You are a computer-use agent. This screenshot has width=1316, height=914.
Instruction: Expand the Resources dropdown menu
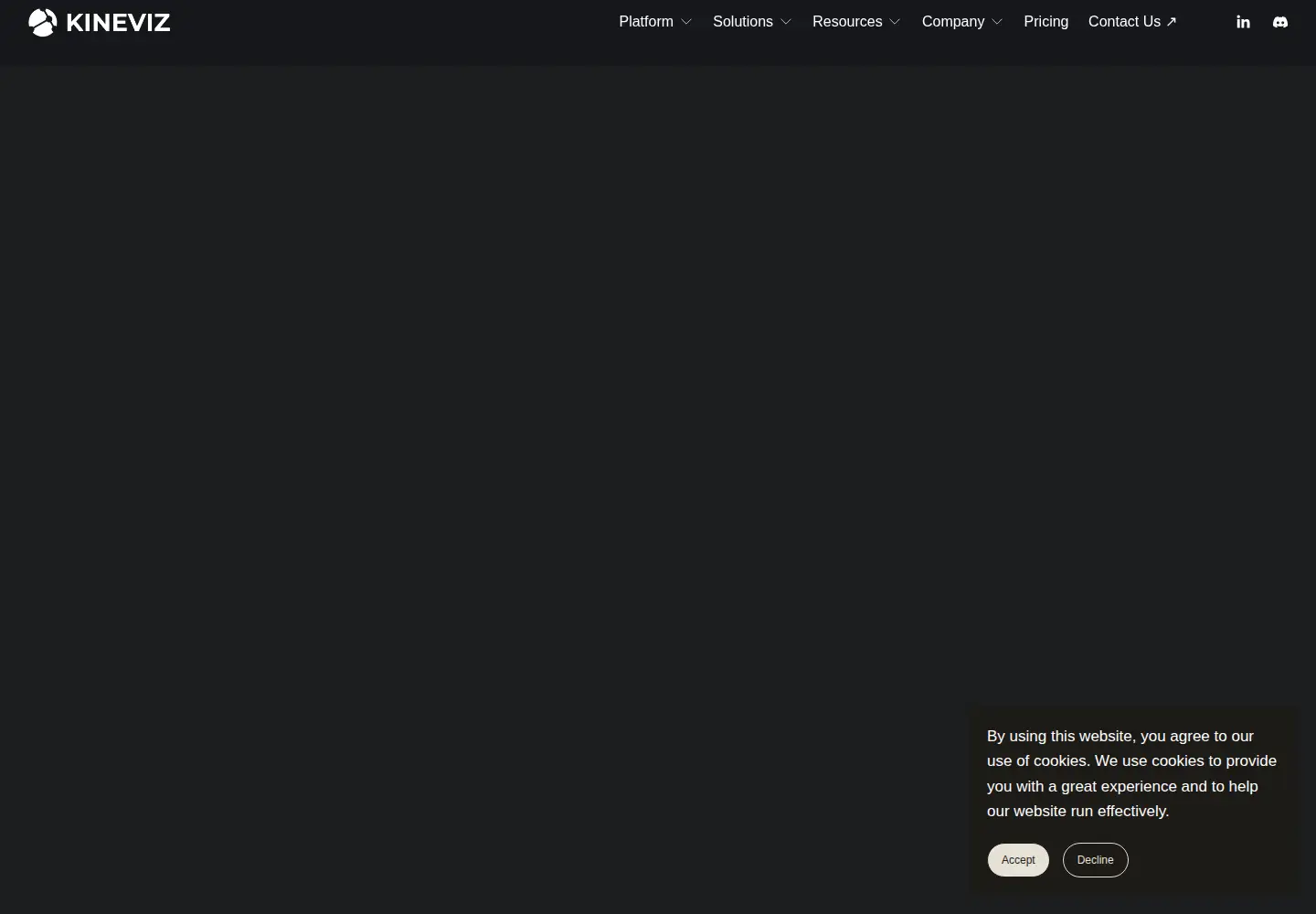tap(856, 22)
